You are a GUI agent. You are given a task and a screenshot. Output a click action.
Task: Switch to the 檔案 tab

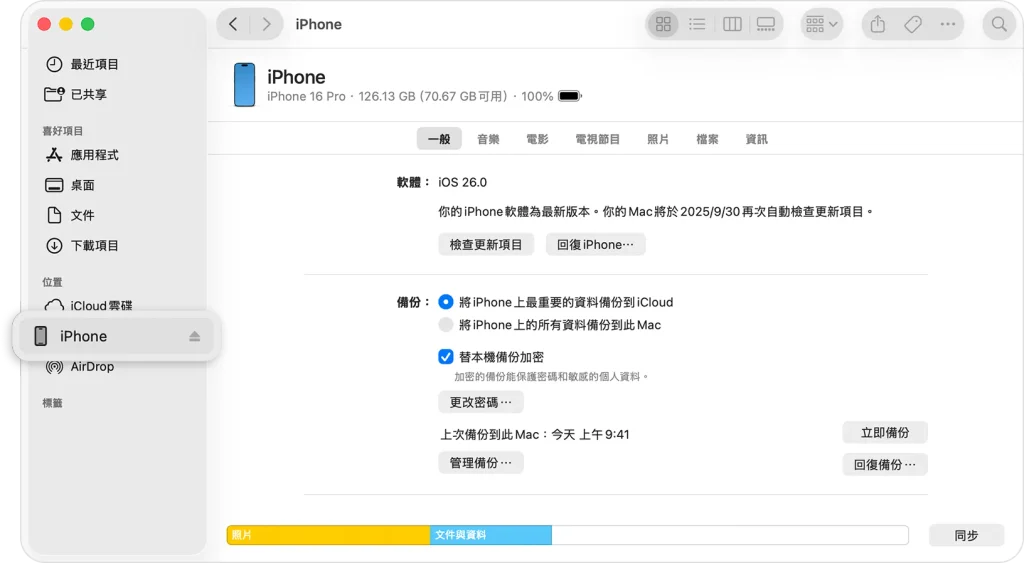[707, 139]
